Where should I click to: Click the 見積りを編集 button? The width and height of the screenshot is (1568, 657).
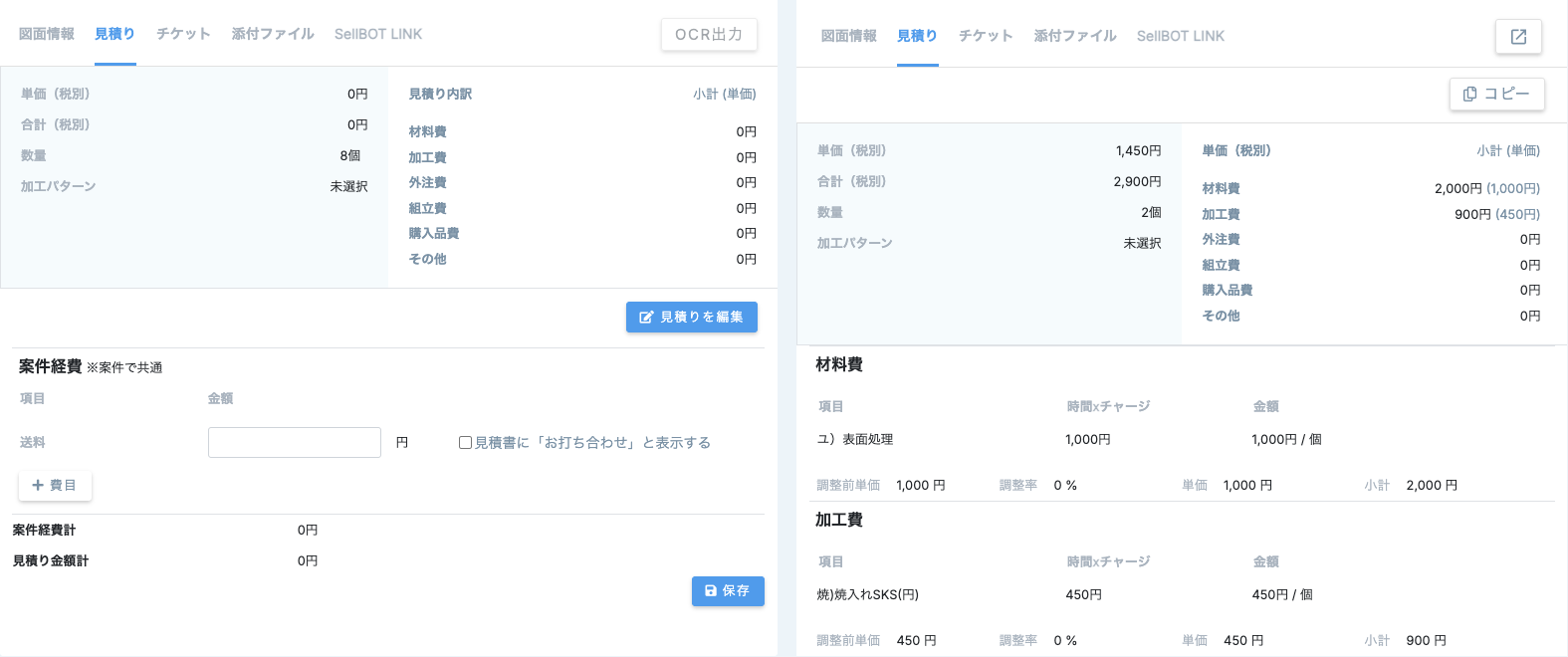pos(692,317)
